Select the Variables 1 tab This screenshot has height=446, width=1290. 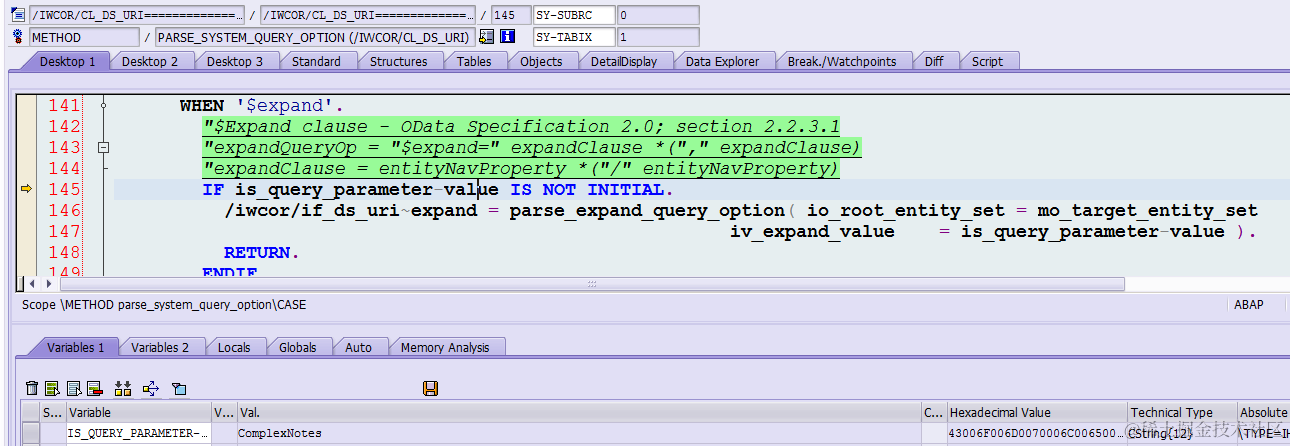(76, 347)
